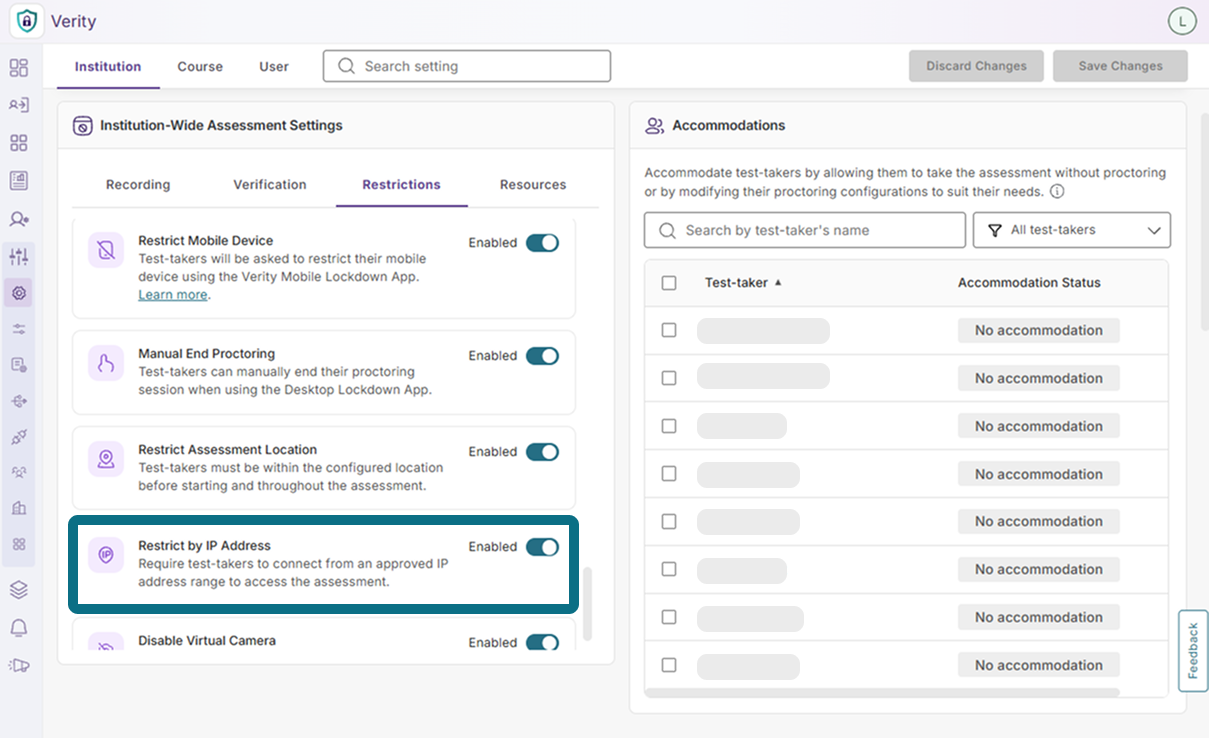Click the magnifier icon in Search setting

347,66
